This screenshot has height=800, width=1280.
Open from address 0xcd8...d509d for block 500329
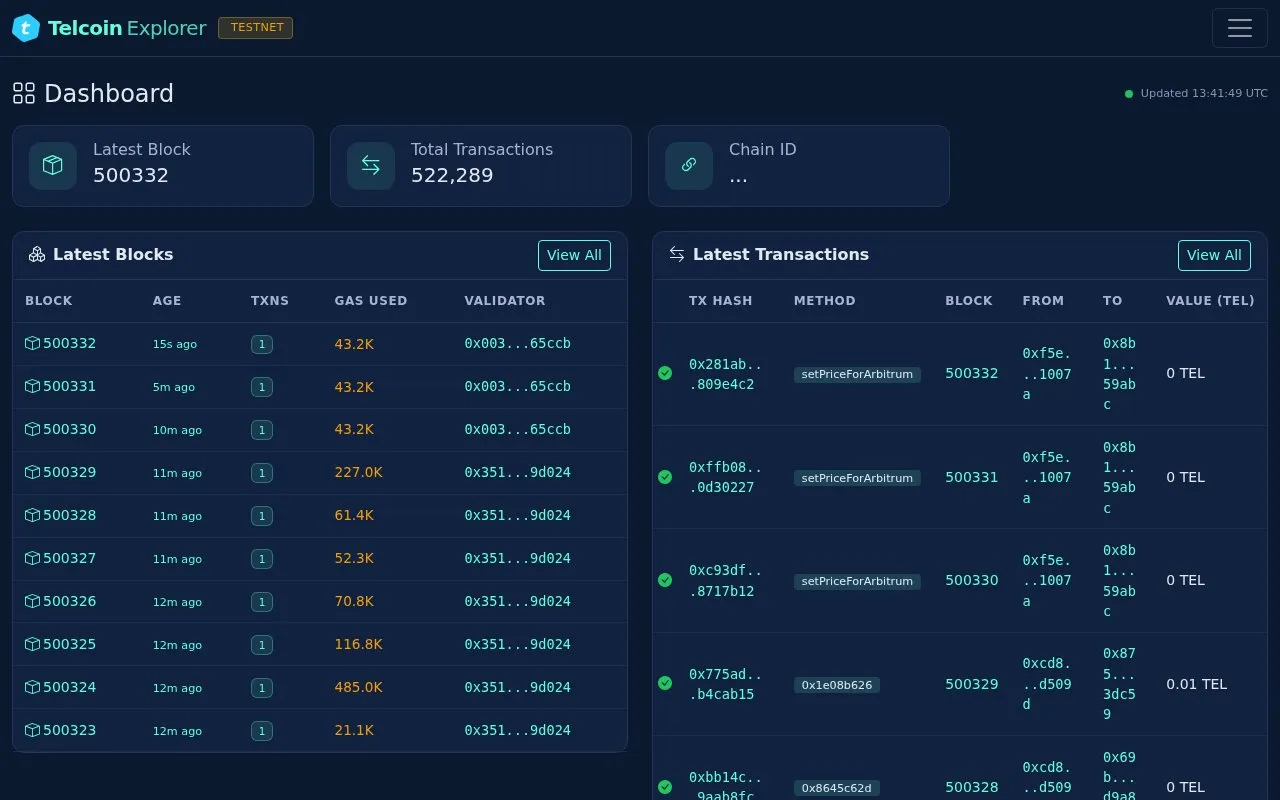1047,684
